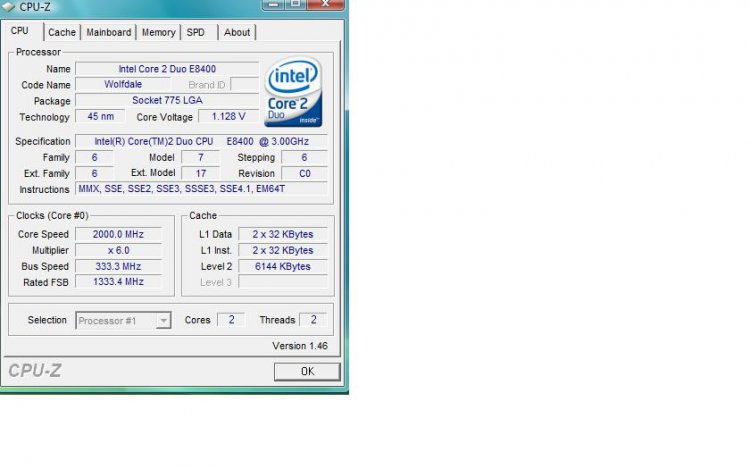The width and height of the screenshot is (750, 469).
Task: Click the L1 Inst. value 2 x 32 KBytes
Action: [283, 251]
